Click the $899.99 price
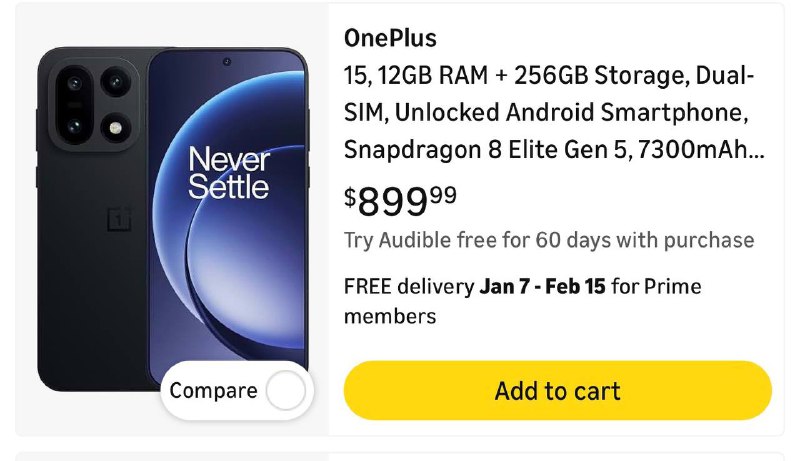The image size is (800, 461). click(401, 200)
